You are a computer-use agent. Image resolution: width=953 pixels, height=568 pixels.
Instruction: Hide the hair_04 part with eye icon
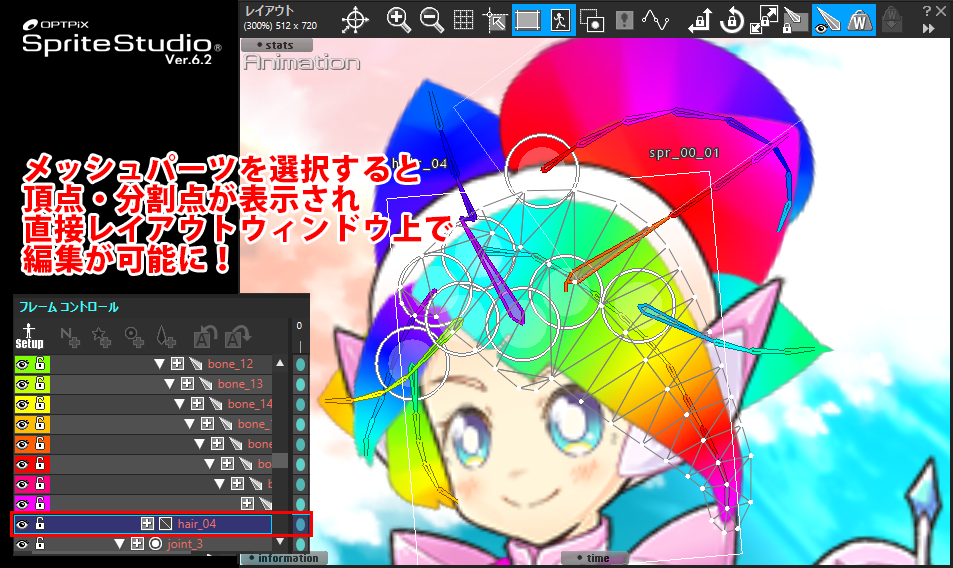(x=22, y=524)
